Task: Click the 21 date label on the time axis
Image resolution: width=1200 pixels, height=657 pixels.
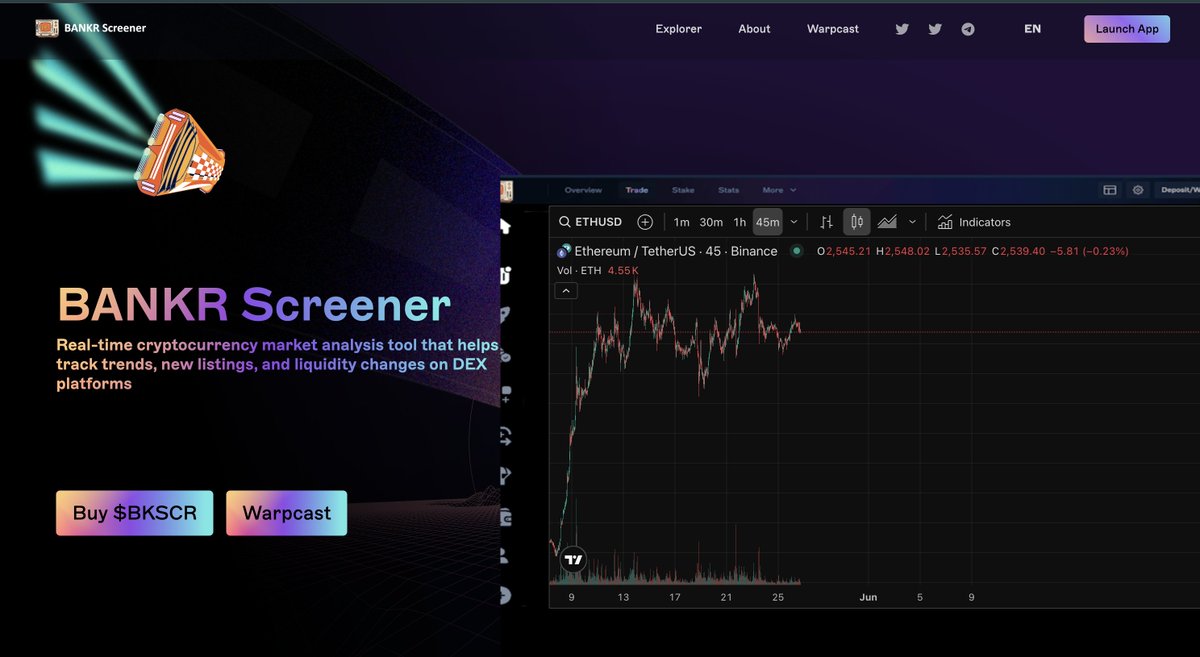Action: (727, 597)
